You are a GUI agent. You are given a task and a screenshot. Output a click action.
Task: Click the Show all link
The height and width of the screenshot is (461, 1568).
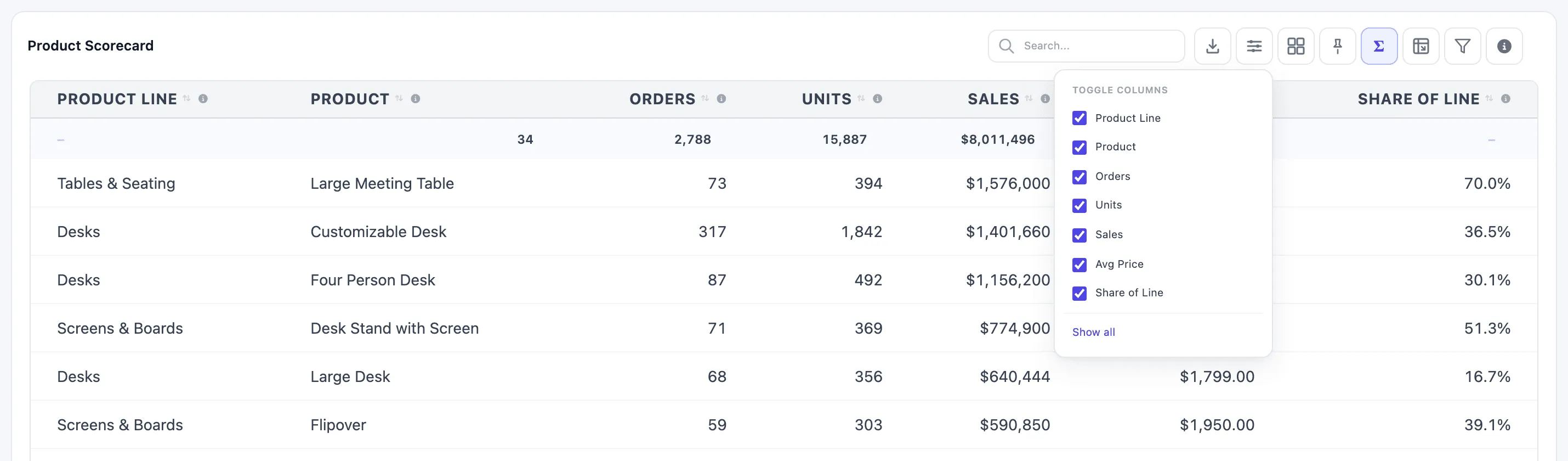1093,332
